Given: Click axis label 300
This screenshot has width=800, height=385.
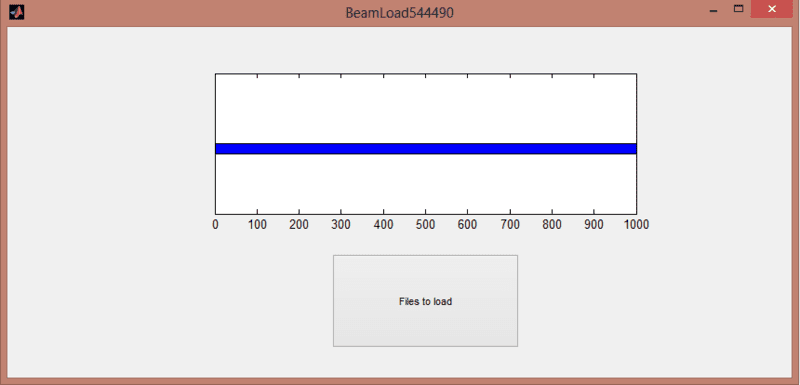Looking at the screenshot, I should coord(341,225).
